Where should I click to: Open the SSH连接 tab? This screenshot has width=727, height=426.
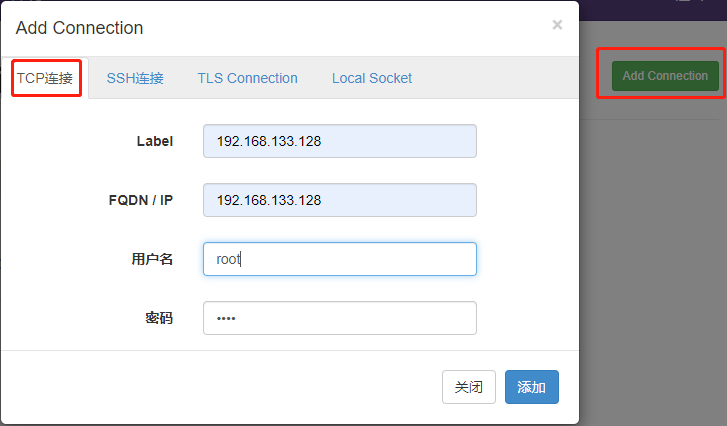click(135, 78)
